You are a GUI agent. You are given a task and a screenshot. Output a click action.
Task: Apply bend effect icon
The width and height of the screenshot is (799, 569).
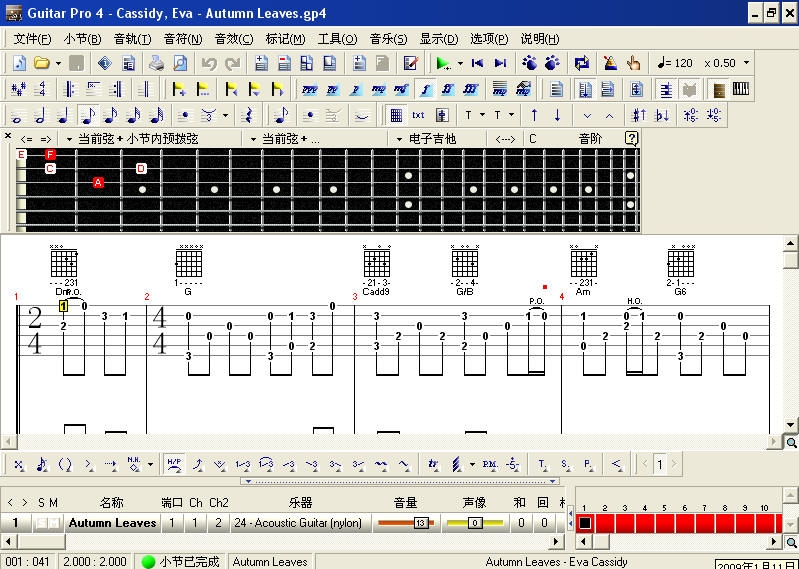(x=198, y=464)
